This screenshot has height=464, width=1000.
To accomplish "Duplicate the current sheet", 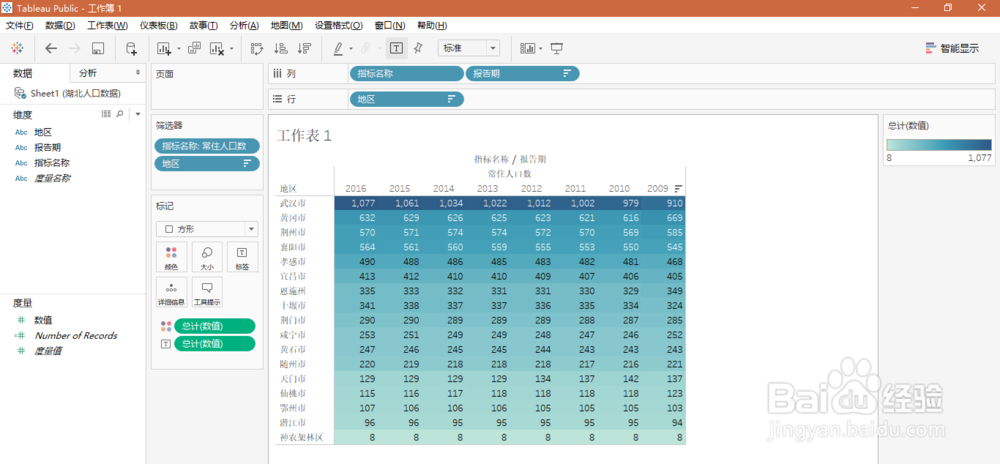I will [195, 48].
